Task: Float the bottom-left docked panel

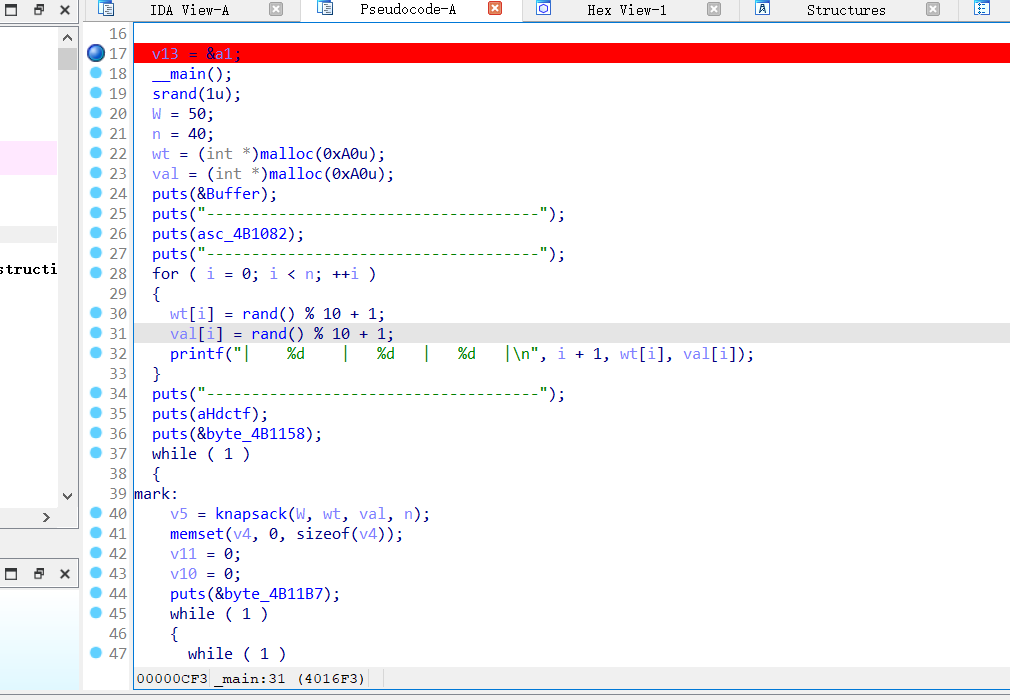Action: [x=11, y=574]
